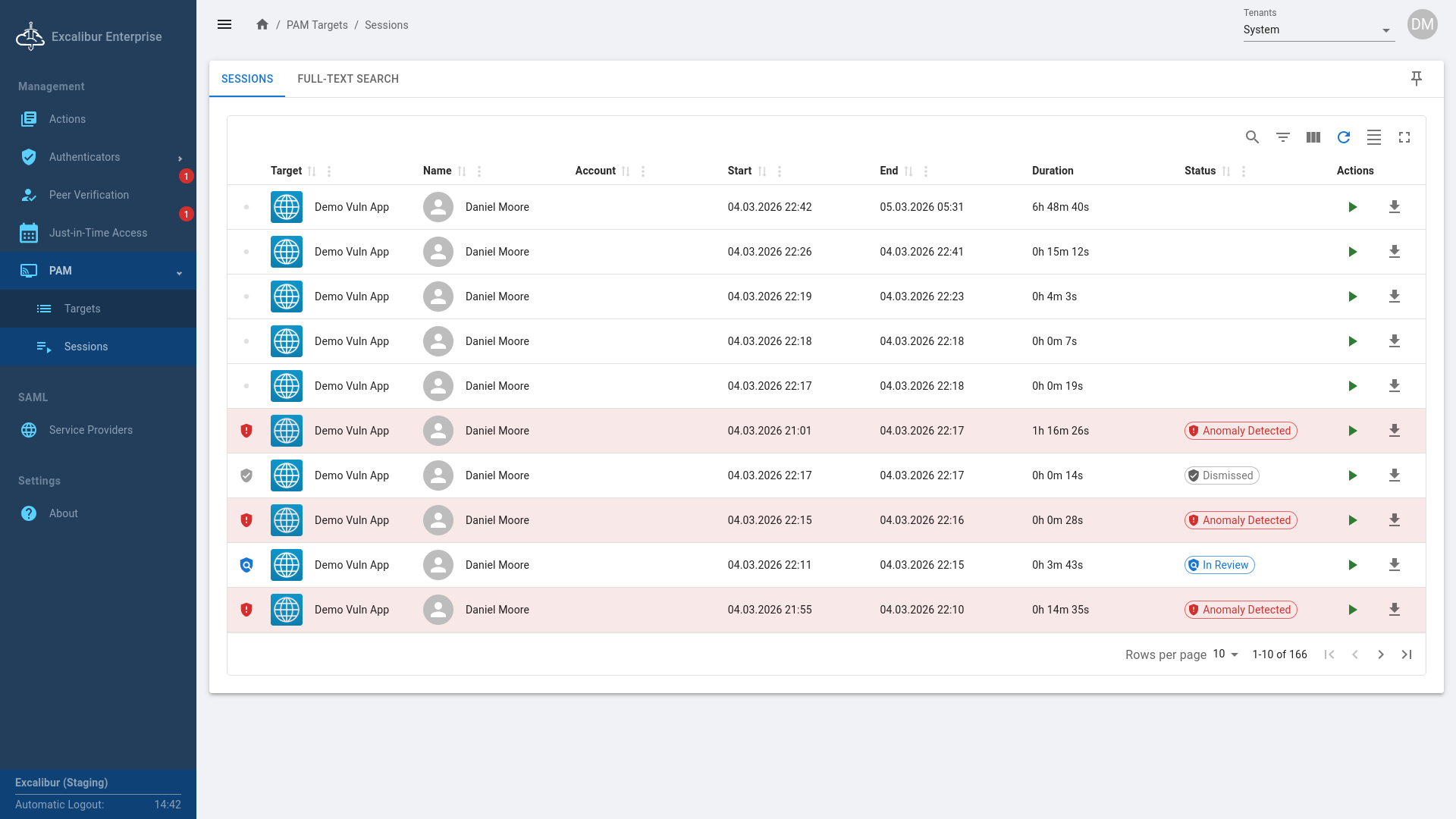The image size is (1456, 819).
Task: Click the table search magnifier icon
Action: tap(1252, 137)
